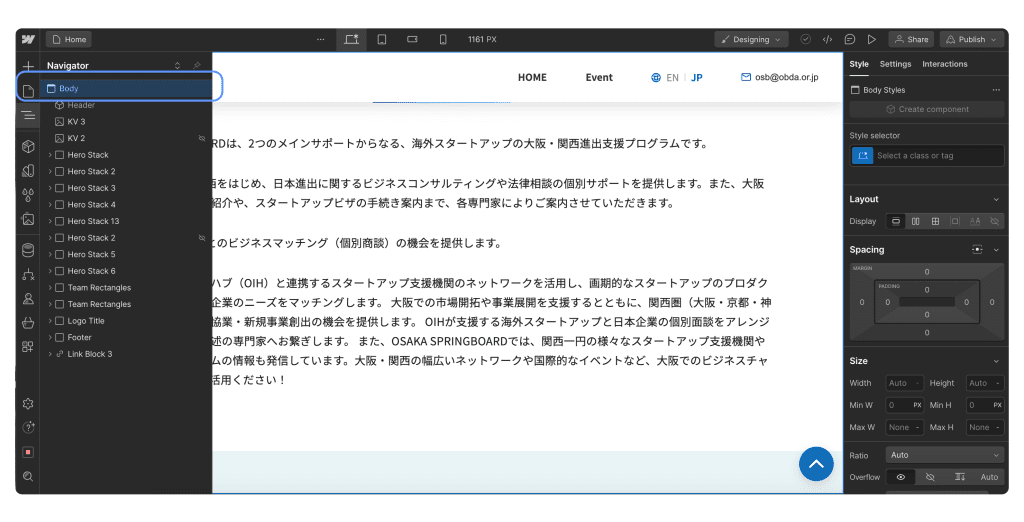Set overflow to hidden
The width and height of the screenshot is (1024, 522).
pyautogui.click(x=929, y=477)
